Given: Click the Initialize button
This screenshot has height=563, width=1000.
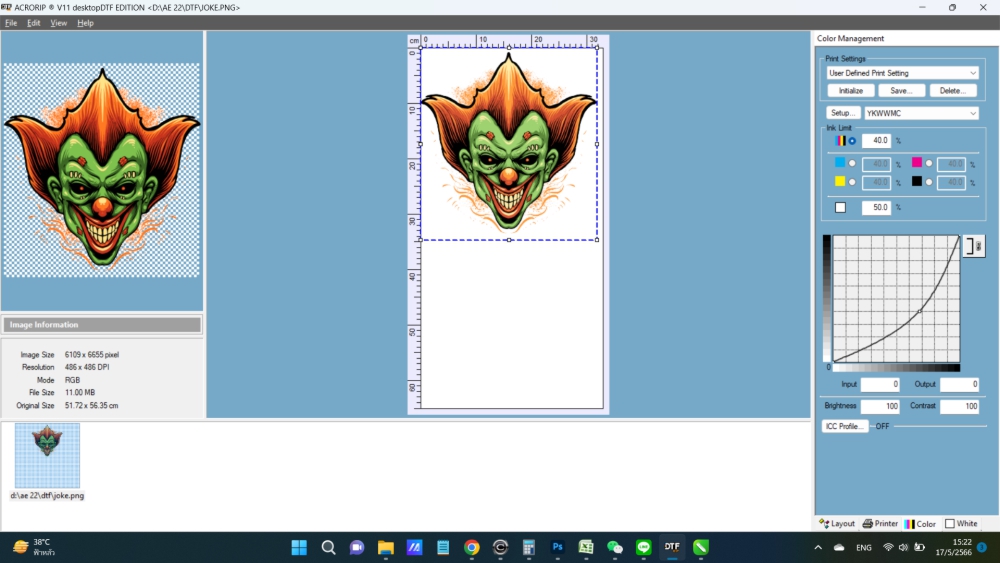Looking at the screenshot, I should pos(851,91).
